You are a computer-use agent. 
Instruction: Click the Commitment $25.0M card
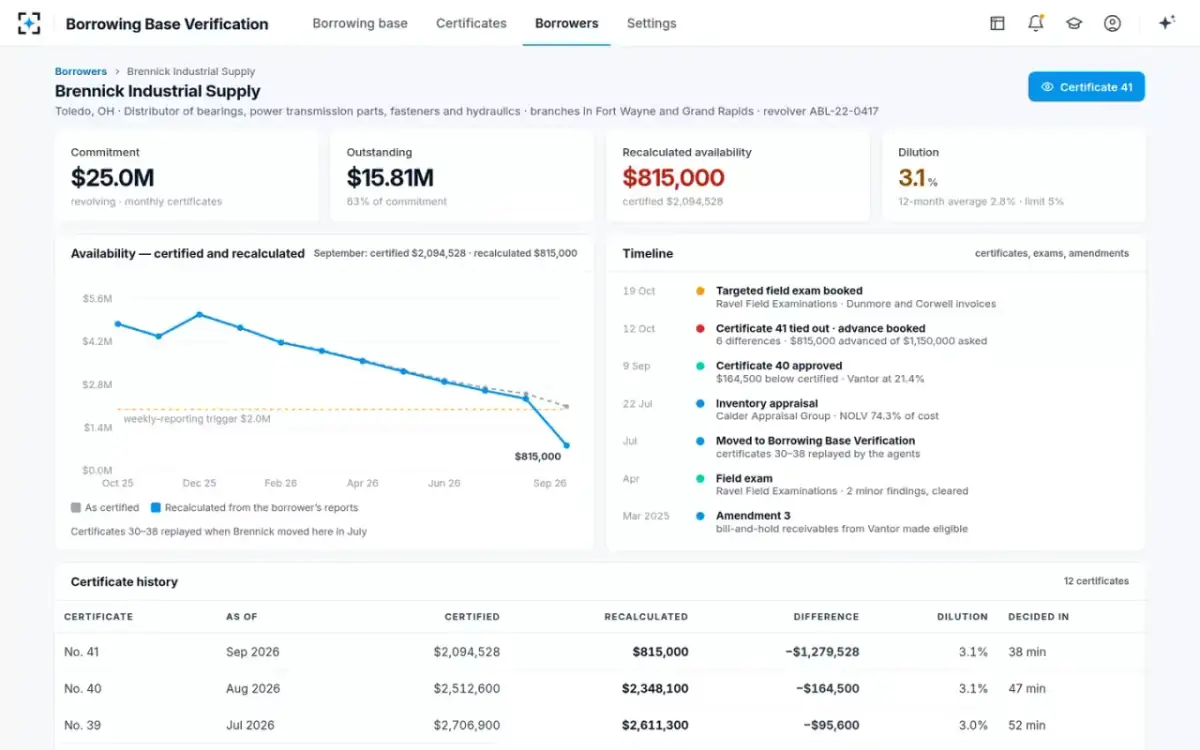pyautogui.click(x=186, y=176)
